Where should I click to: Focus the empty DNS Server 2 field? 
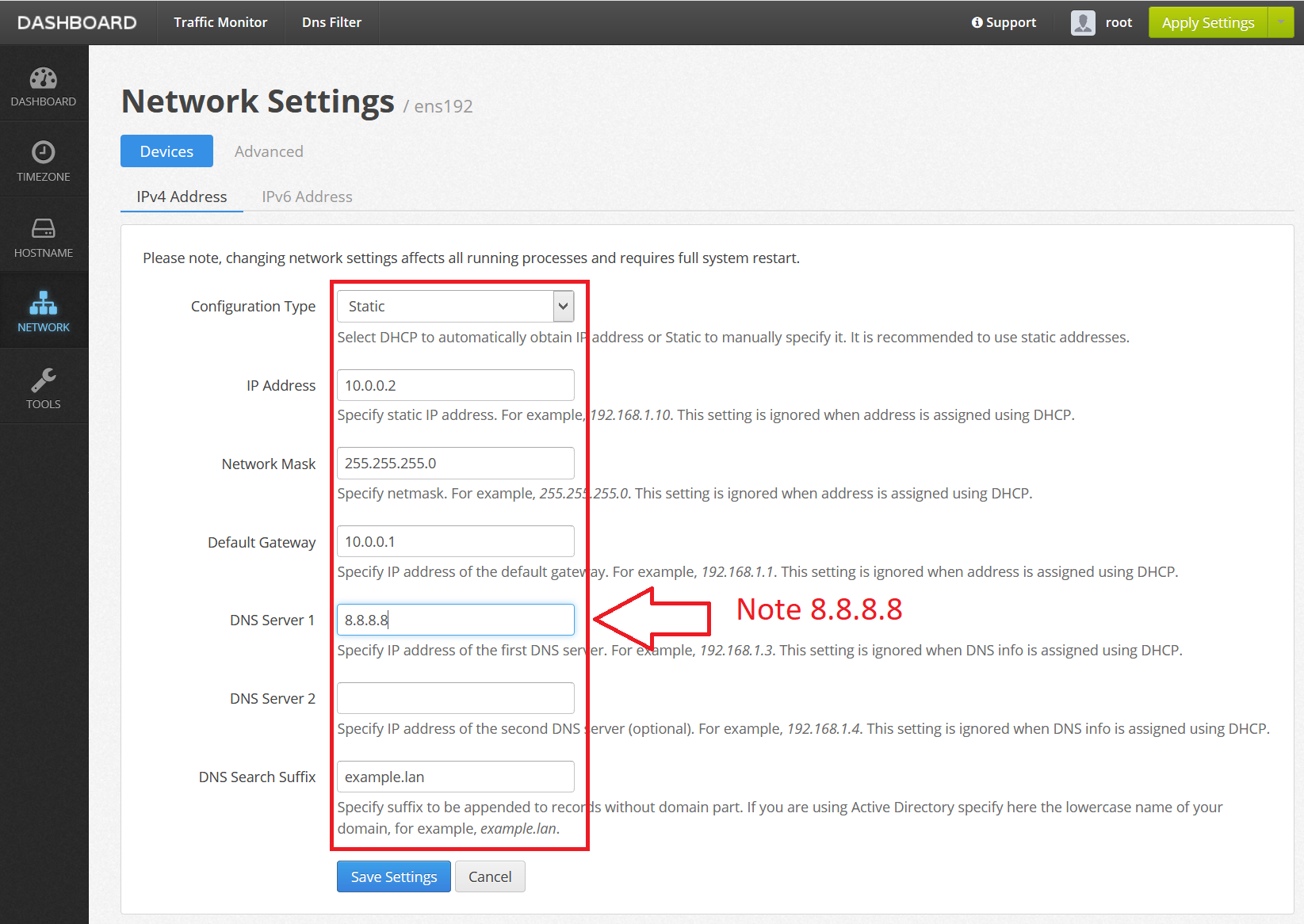coord(455,698)
